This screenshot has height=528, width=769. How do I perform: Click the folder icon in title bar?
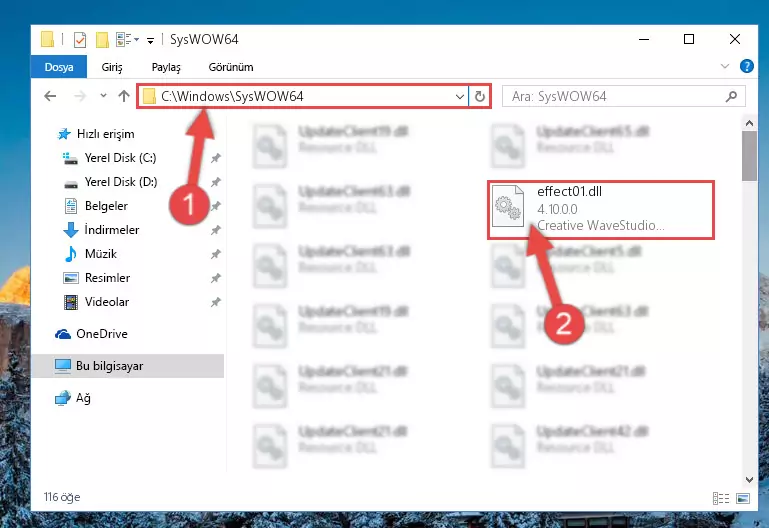click(x=47, y=39)
